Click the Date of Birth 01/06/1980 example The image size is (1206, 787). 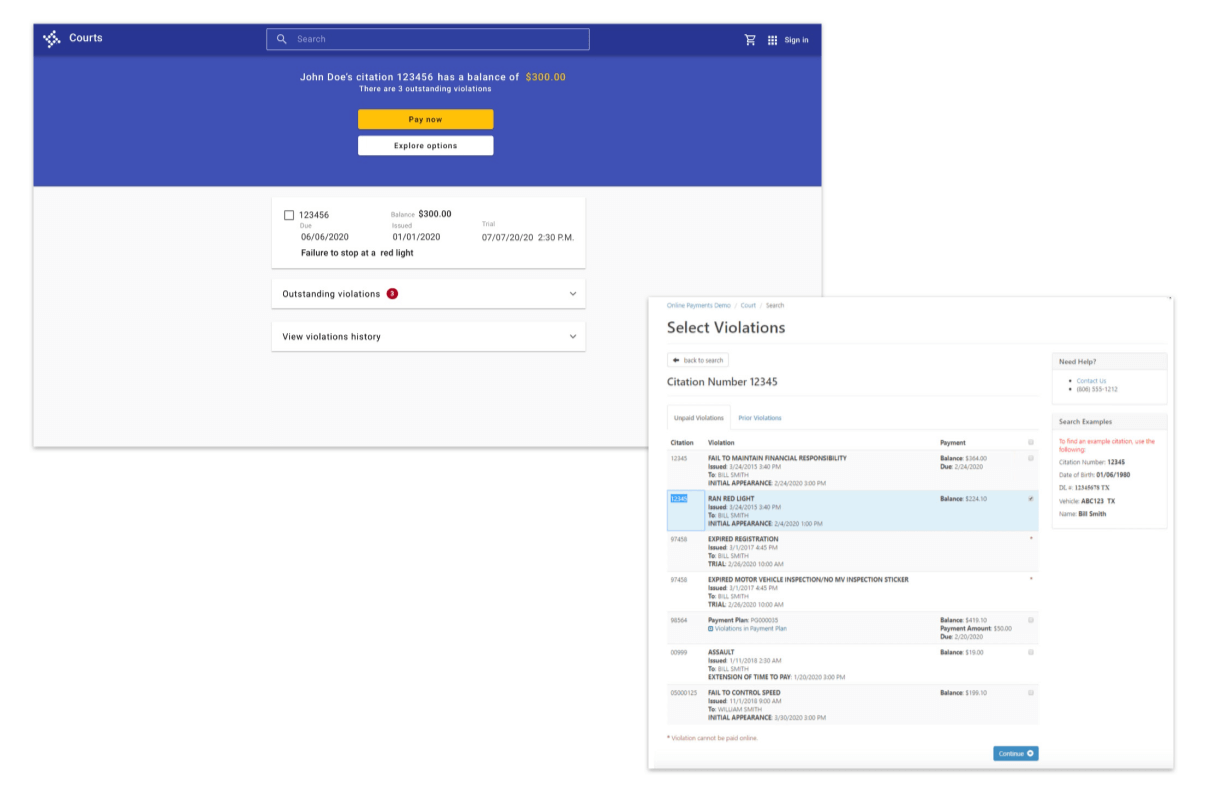(x=1097, y=475)
